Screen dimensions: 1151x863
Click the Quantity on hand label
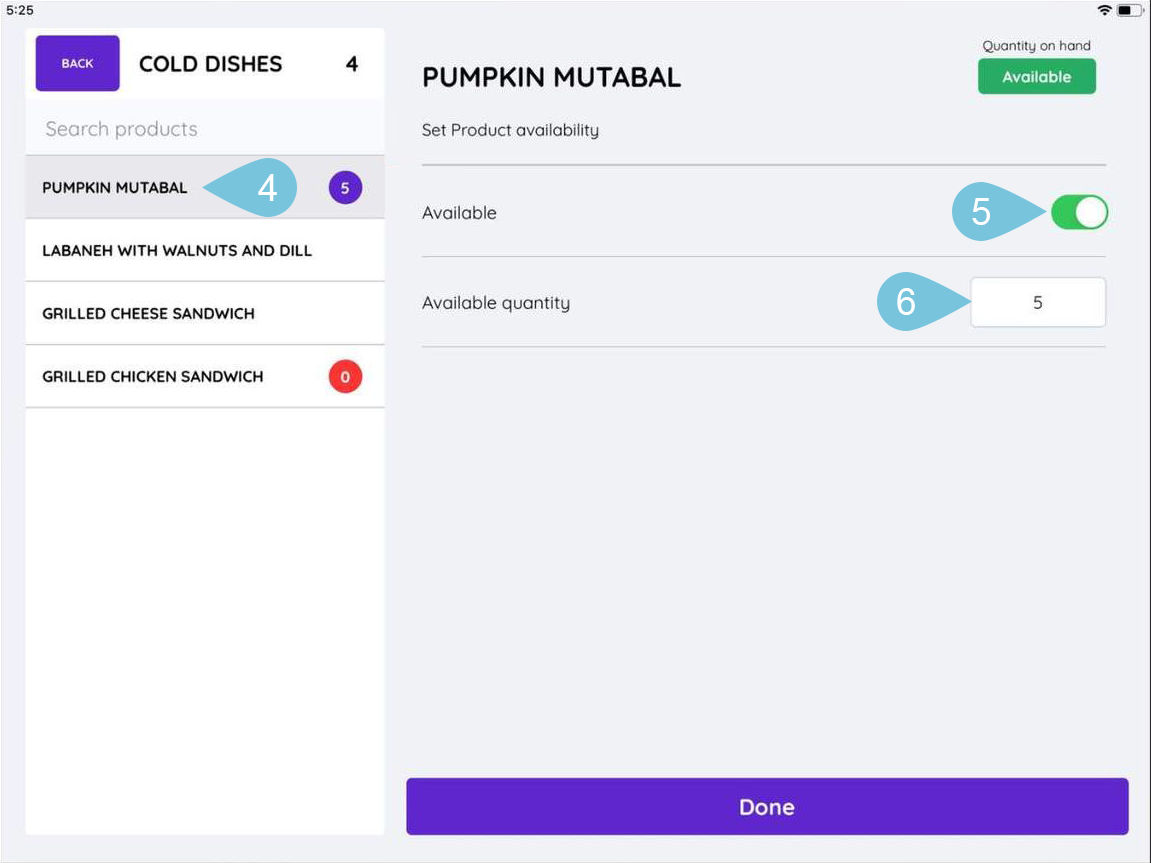tap(1036, 45)
